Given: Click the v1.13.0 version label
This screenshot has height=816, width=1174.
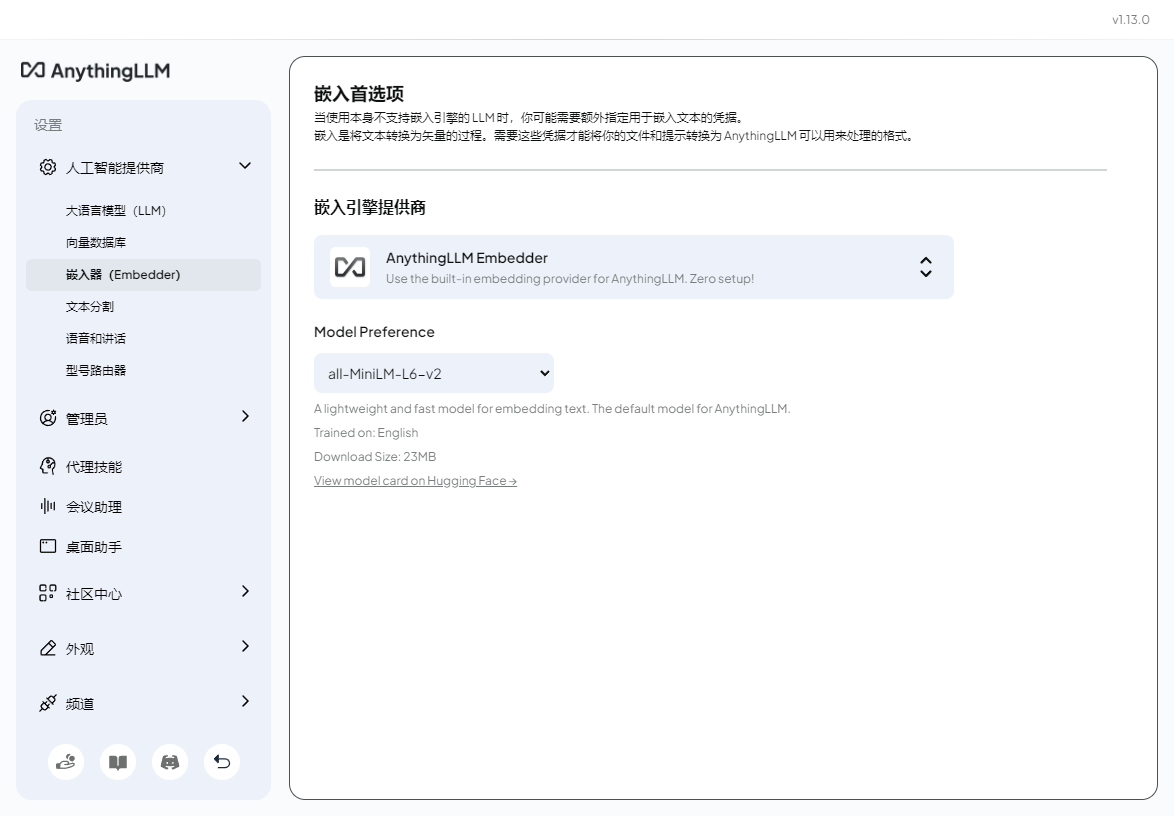Looking at the screenshot, I should click(1131, 19).
